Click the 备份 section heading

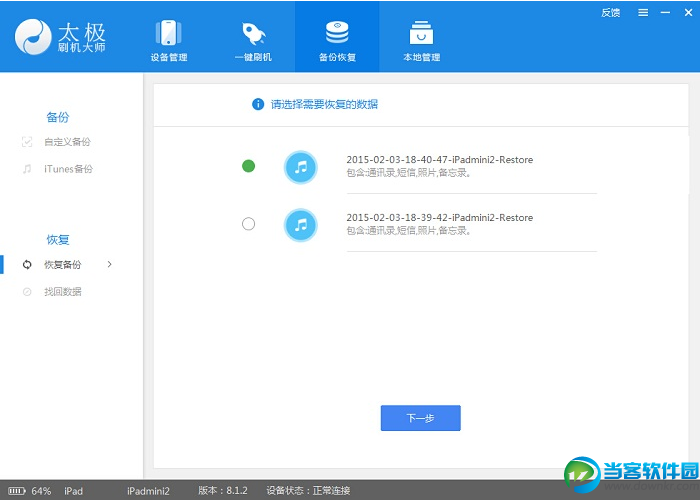pos(58,117)
